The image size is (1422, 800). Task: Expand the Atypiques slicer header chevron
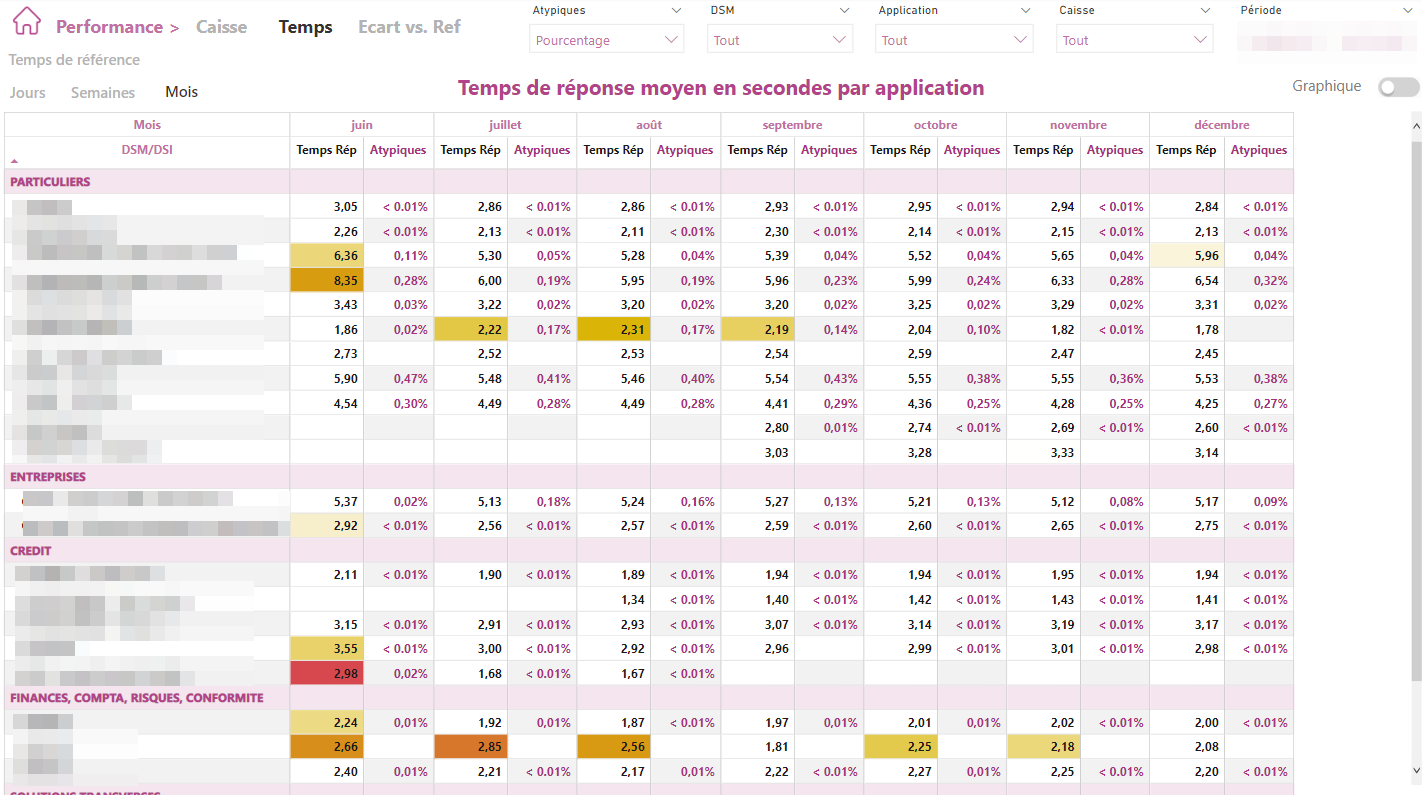coord(676,10)
